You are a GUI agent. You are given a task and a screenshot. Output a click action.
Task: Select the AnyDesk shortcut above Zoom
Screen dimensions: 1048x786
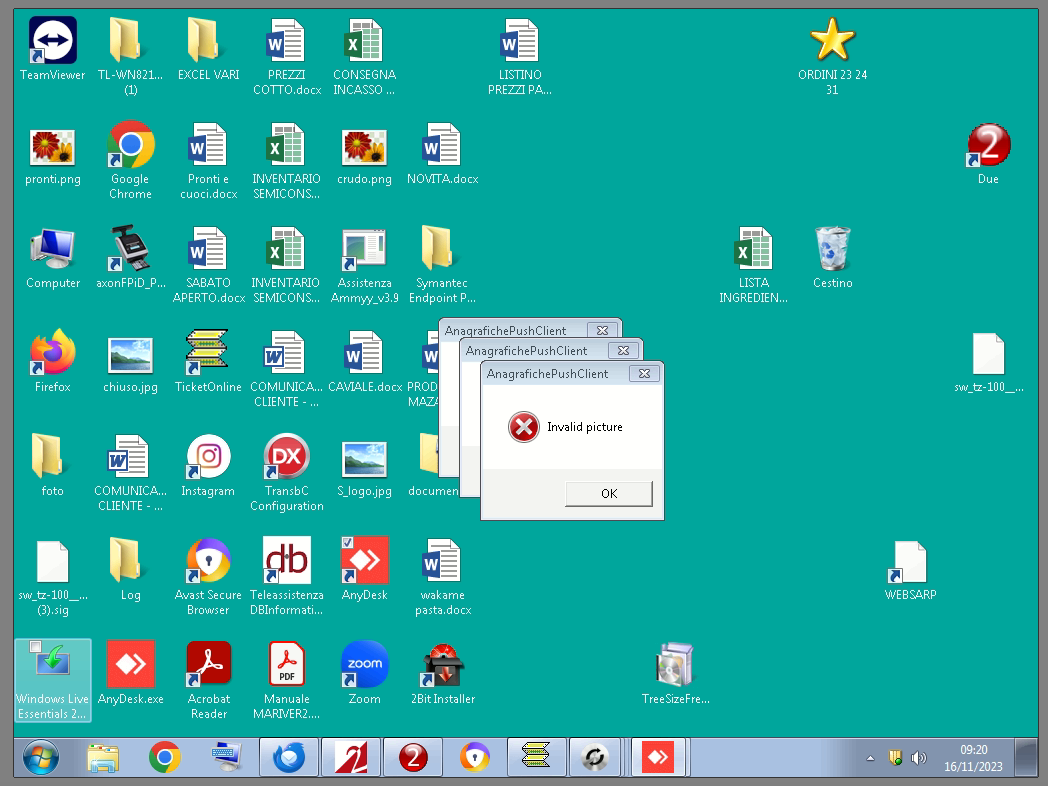364,569
